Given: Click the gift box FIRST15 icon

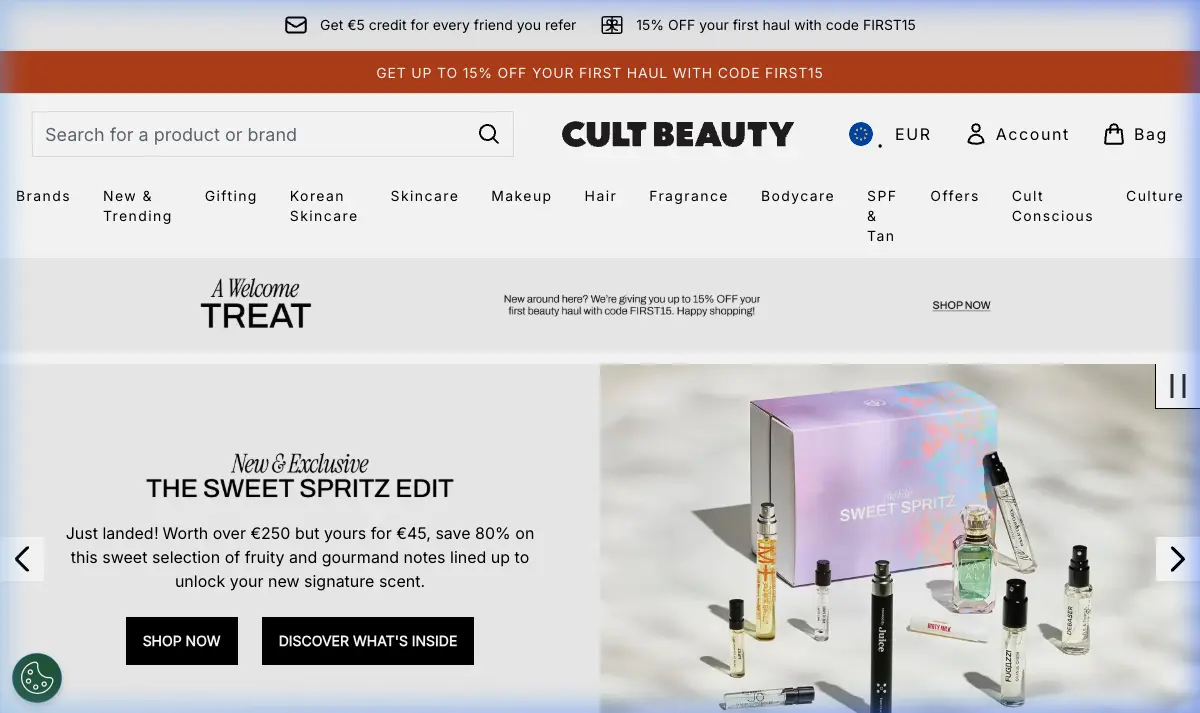Looking at the screenshot, I should click(612, 25).
